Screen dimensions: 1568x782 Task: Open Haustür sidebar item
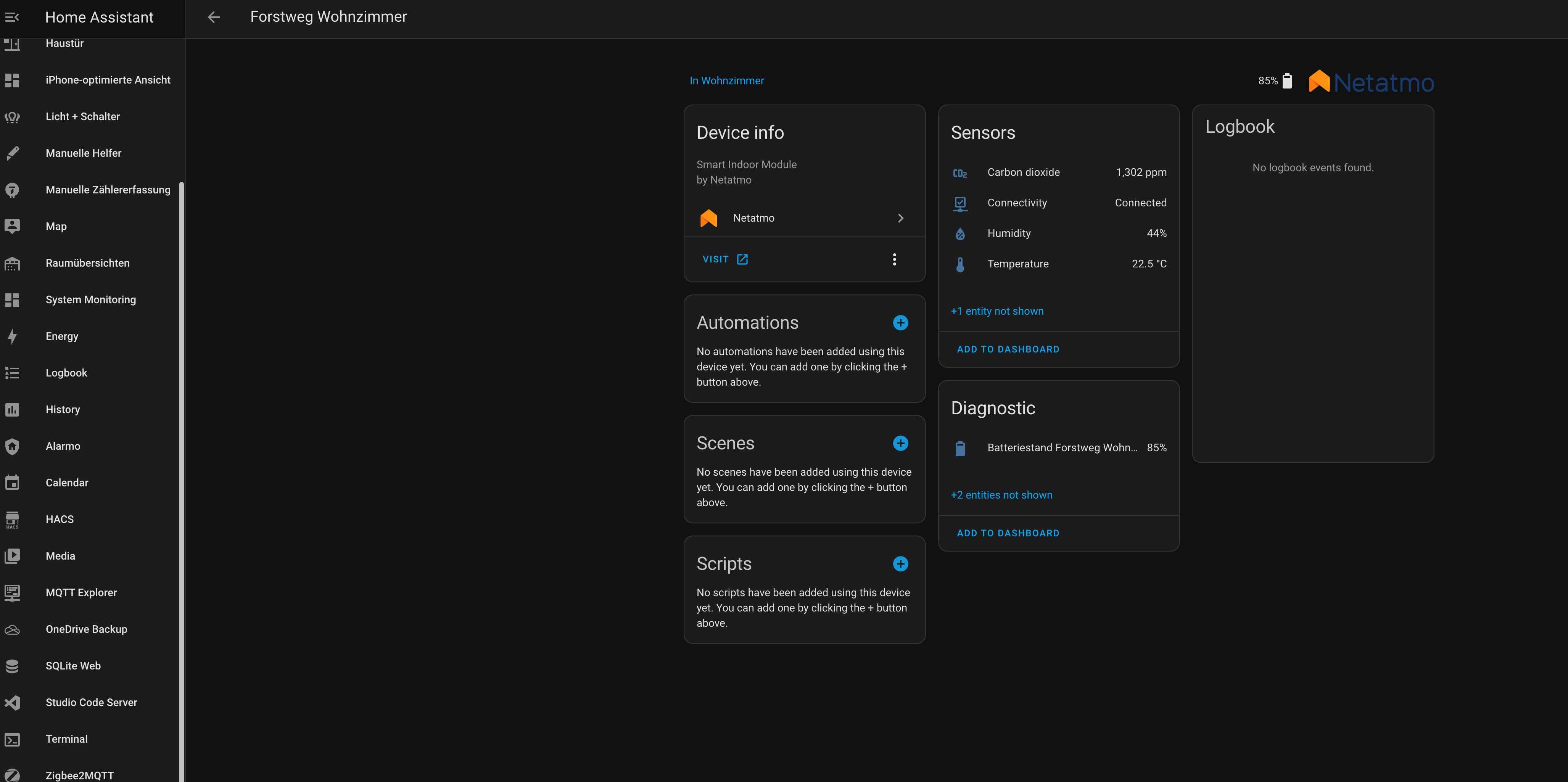click(x=90, y=44)
